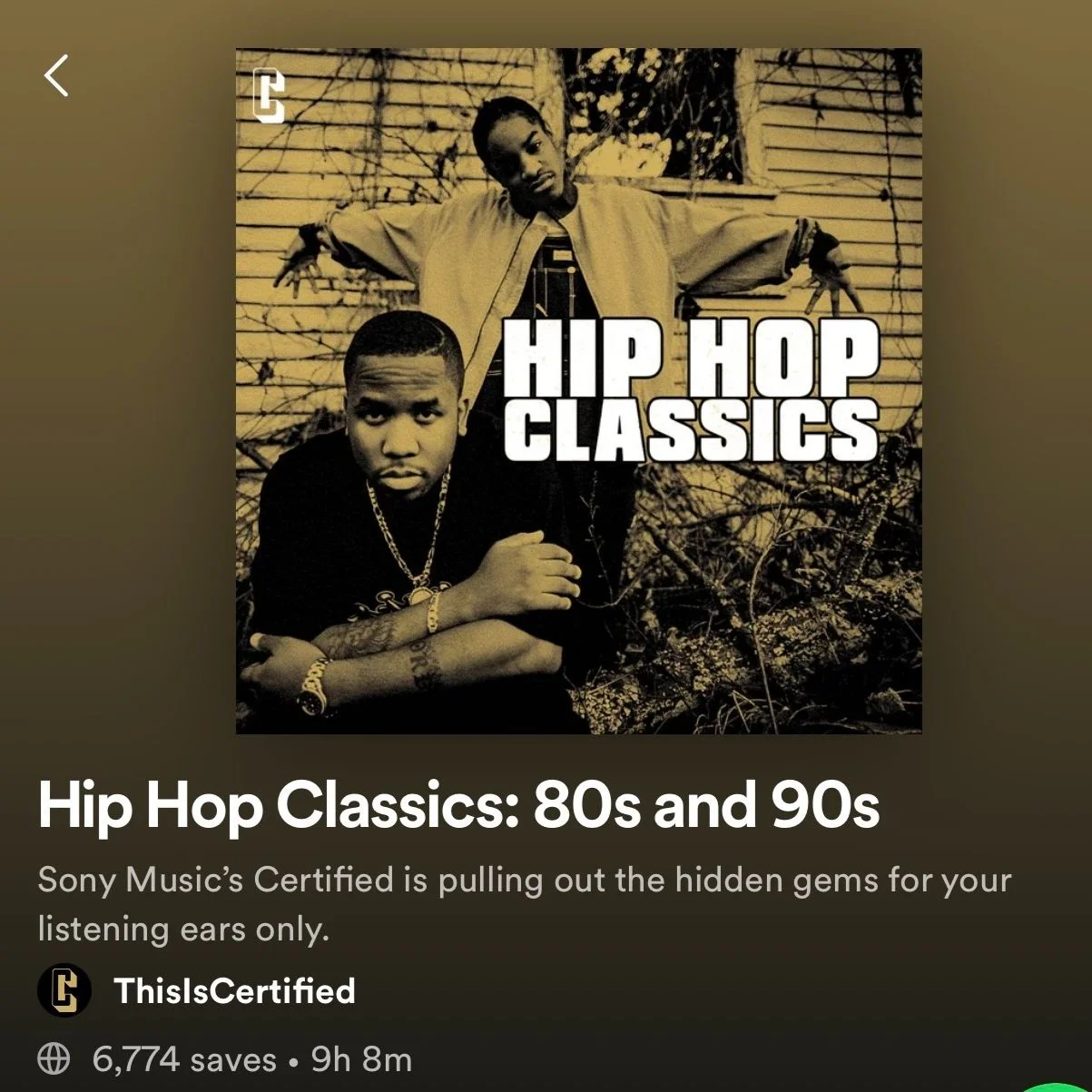Image resolution: width=1092 pixels, height=1092 pixels.
Task: Open the ThisIsCertified creator name link
Action: pos(234,990)
